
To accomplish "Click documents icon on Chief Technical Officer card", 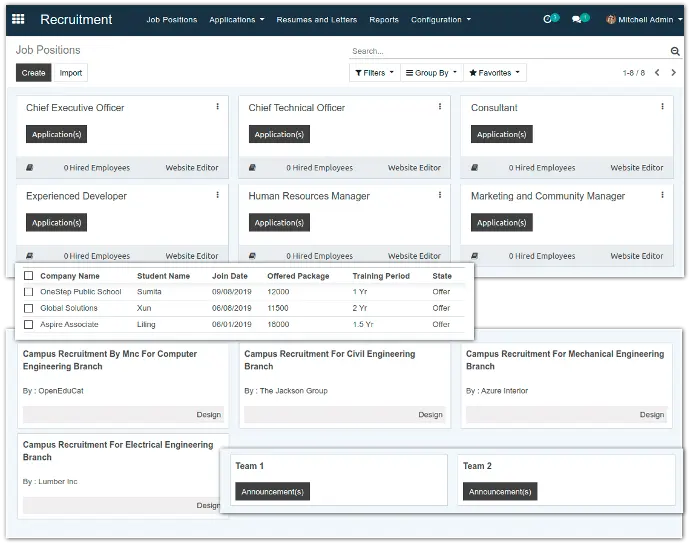I will click(x=252, y=168).
